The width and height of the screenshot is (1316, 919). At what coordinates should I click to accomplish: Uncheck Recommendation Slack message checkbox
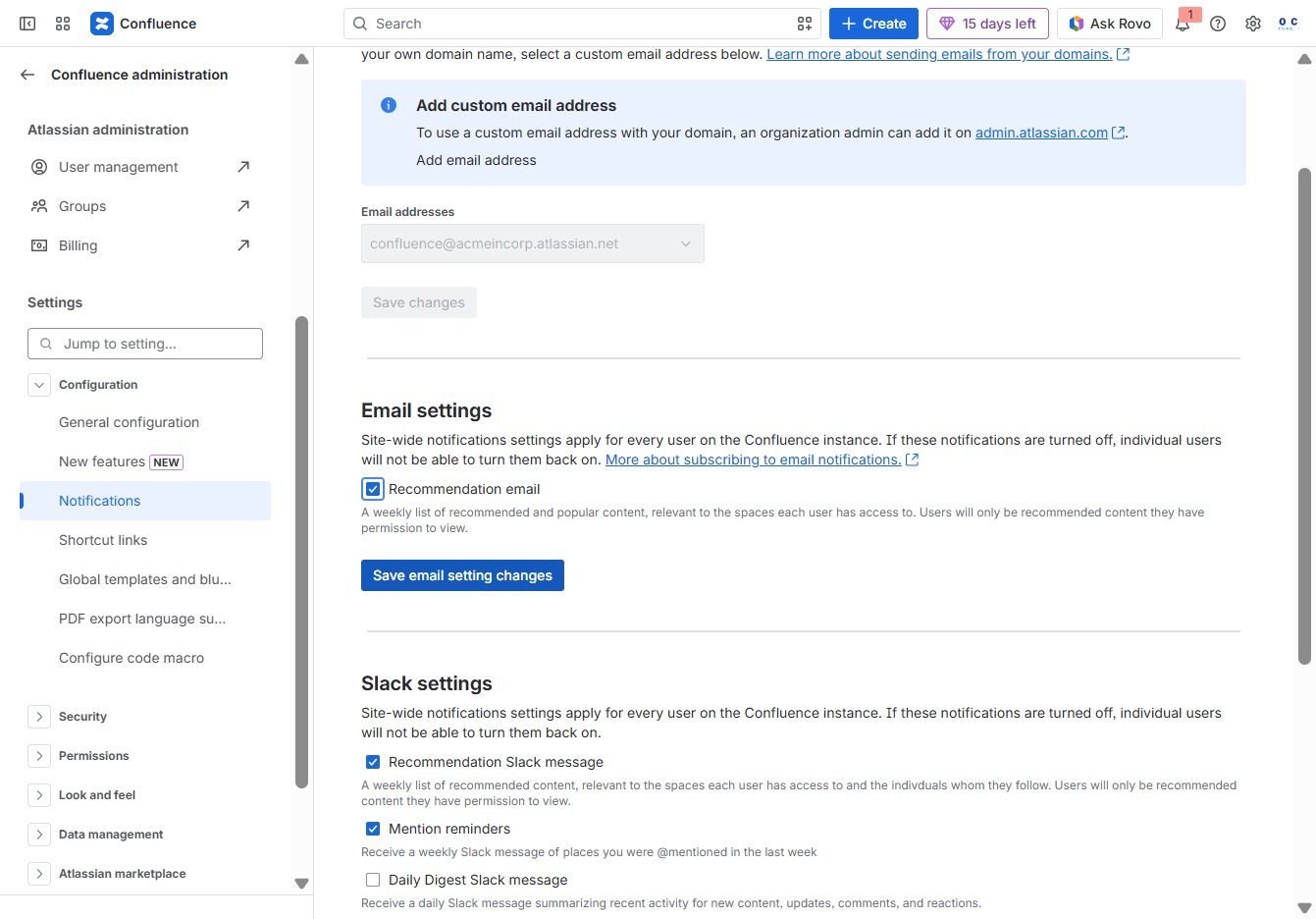373,762
